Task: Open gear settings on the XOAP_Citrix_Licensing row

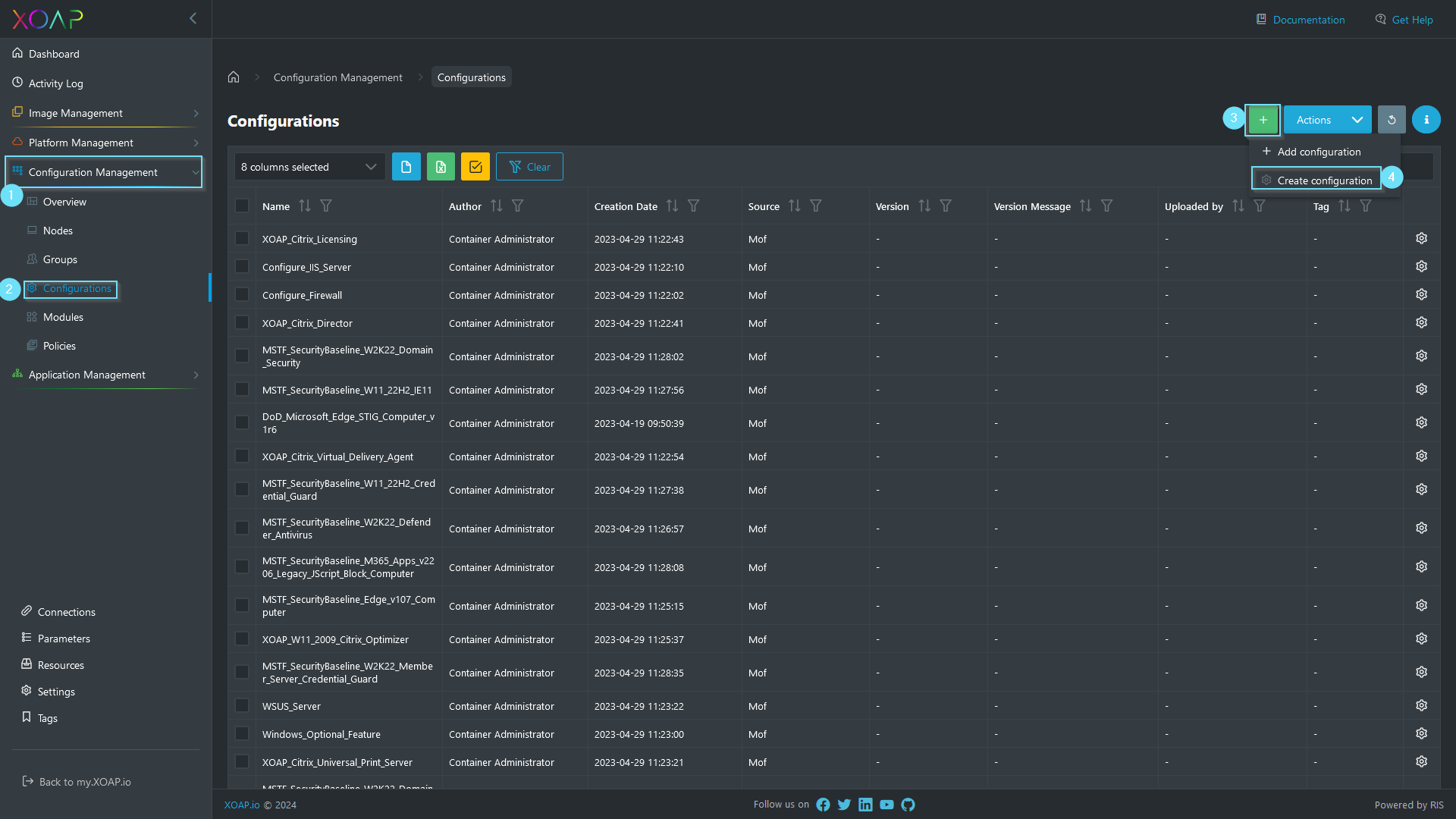Action: pyautogui.click(x=1421, y=237)
